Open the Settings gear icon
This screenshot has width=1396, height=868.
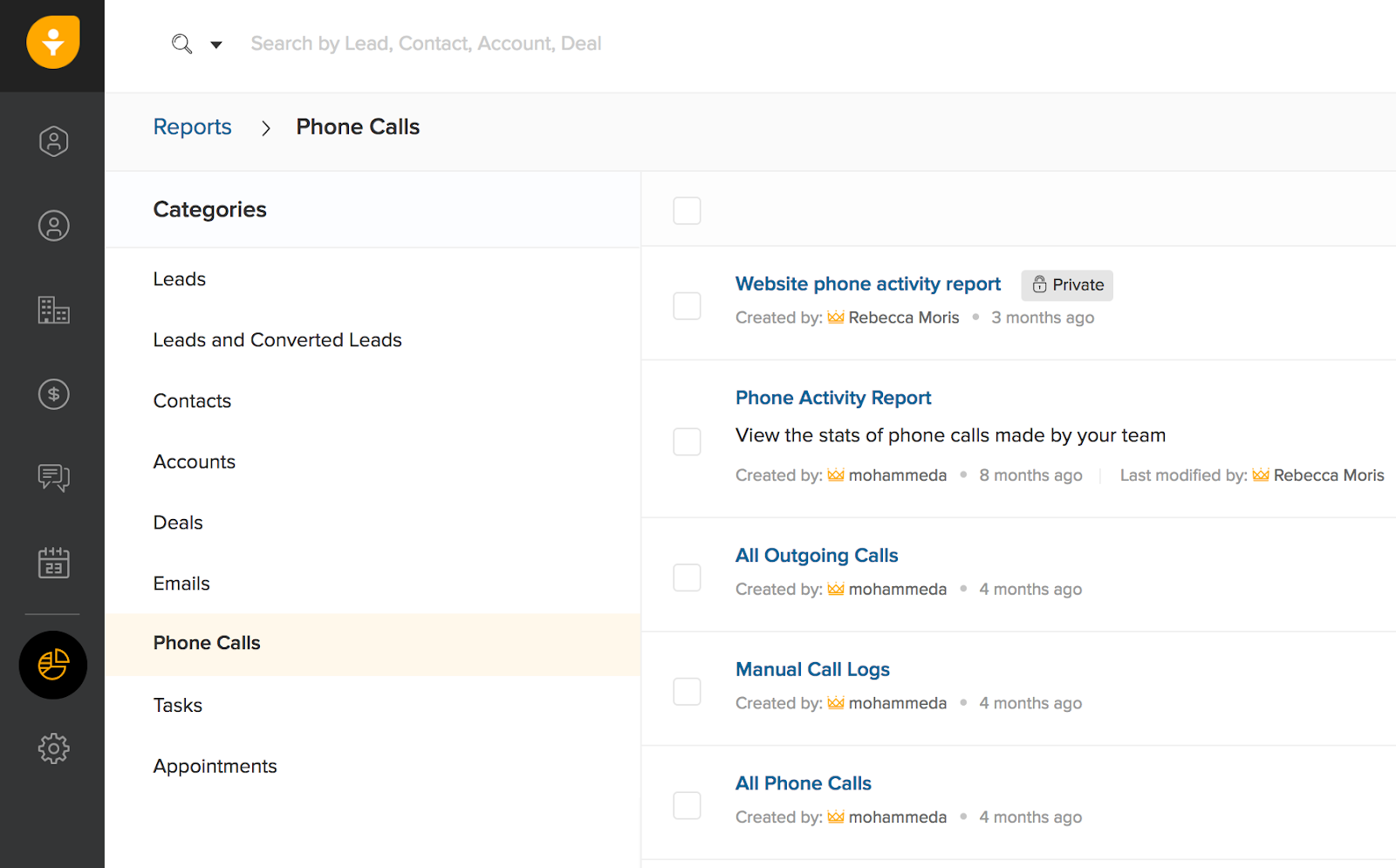(53, 748)
